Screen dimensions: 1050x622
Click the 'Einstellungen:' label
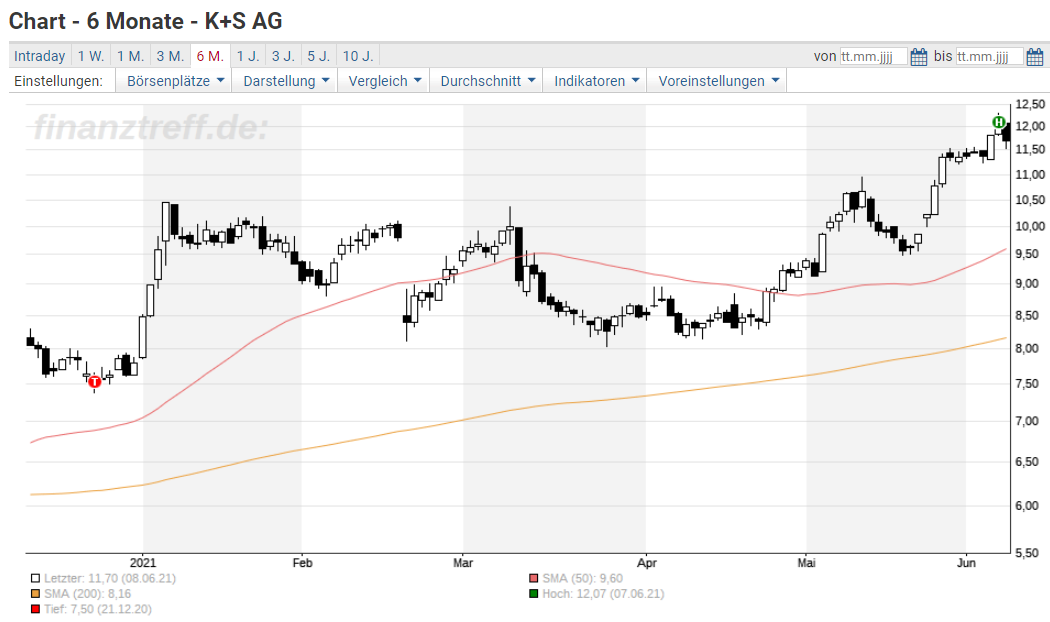click(58, 81)
